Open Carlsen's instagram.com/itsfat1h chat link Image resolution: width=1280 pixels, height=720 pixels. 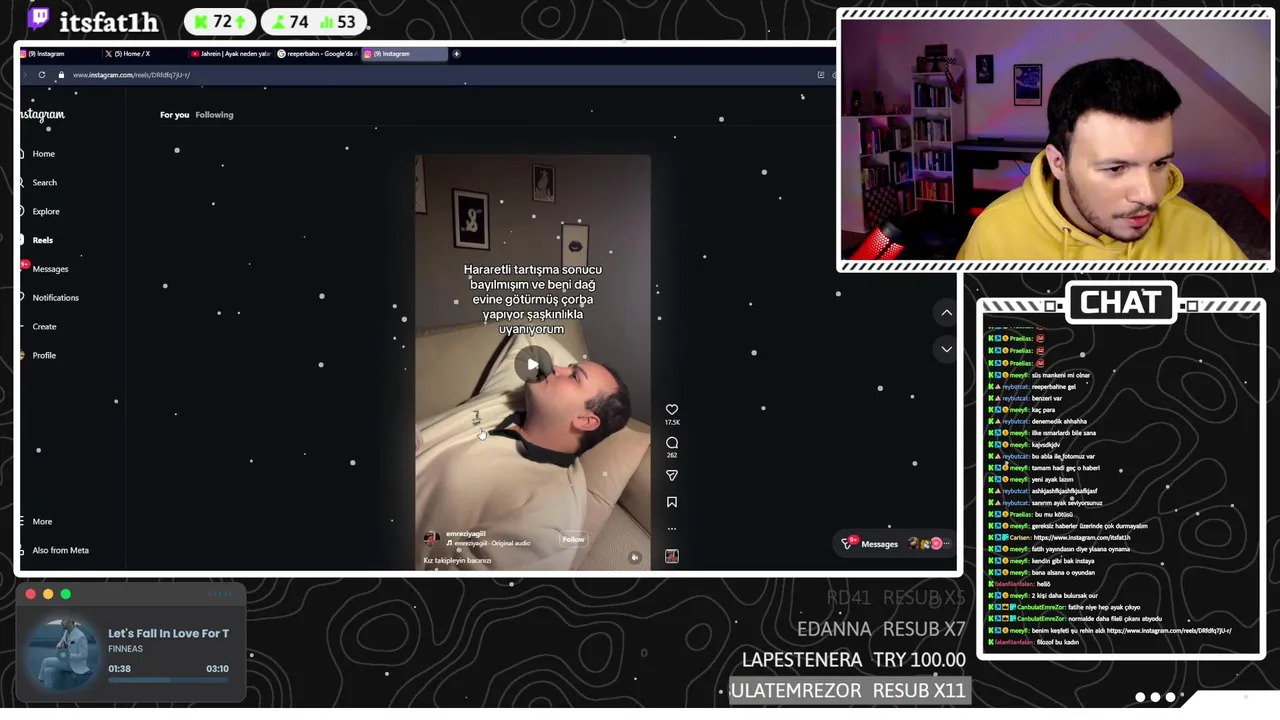point(1082,538)
